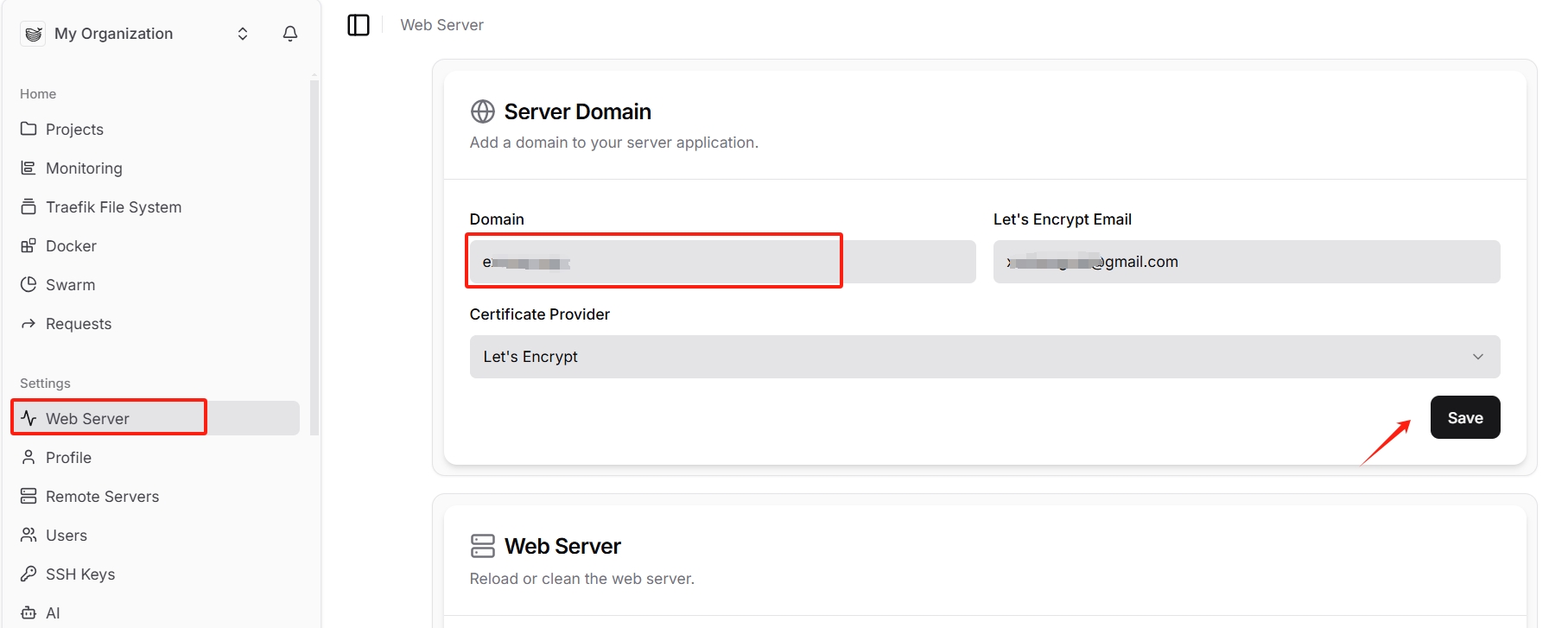The image size is (1568, 628).
Task: Click the notification bell icon
Action: pos(290,34)
